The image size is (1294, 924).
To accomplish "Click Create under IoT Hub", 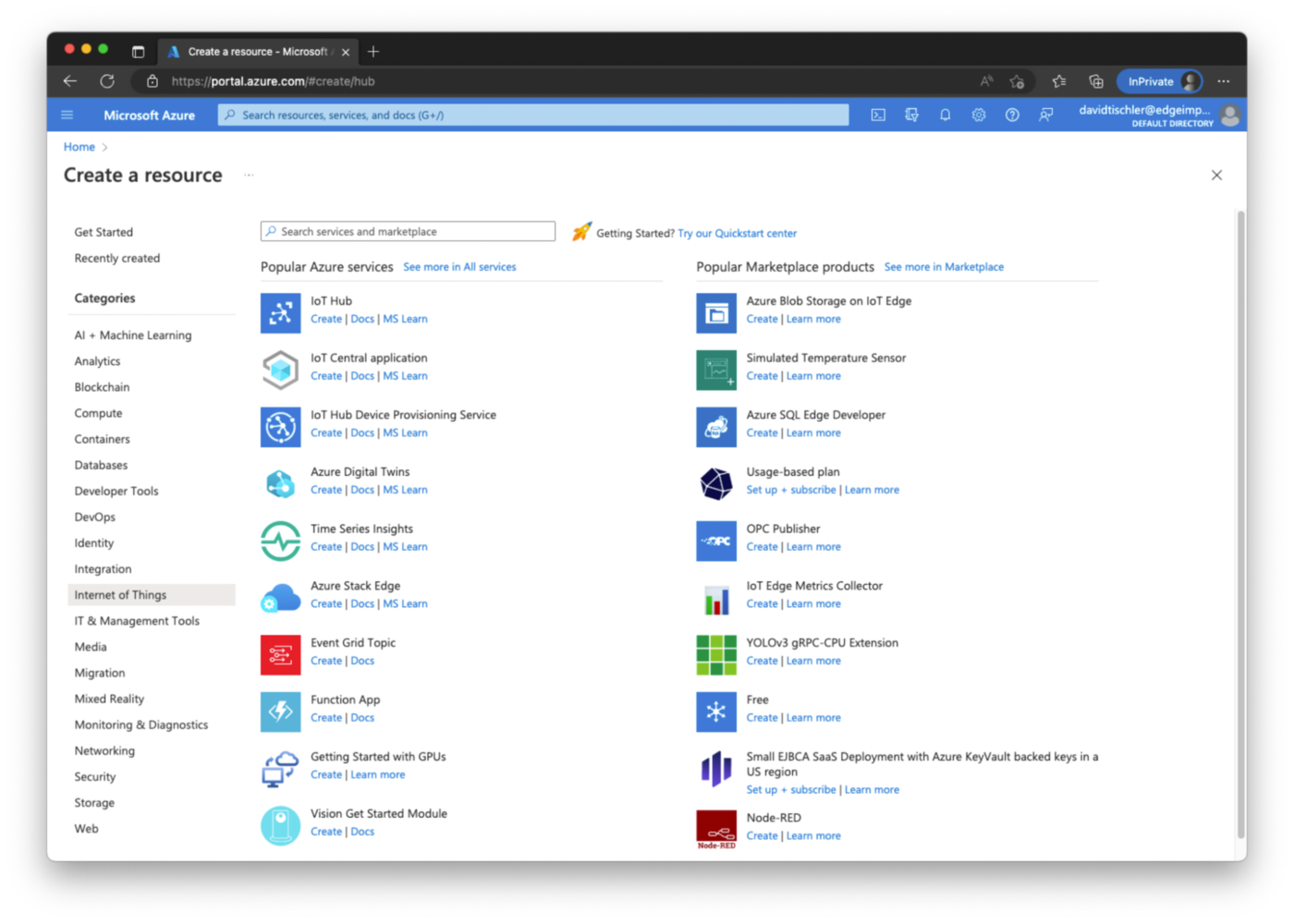I will click(326, 319).
